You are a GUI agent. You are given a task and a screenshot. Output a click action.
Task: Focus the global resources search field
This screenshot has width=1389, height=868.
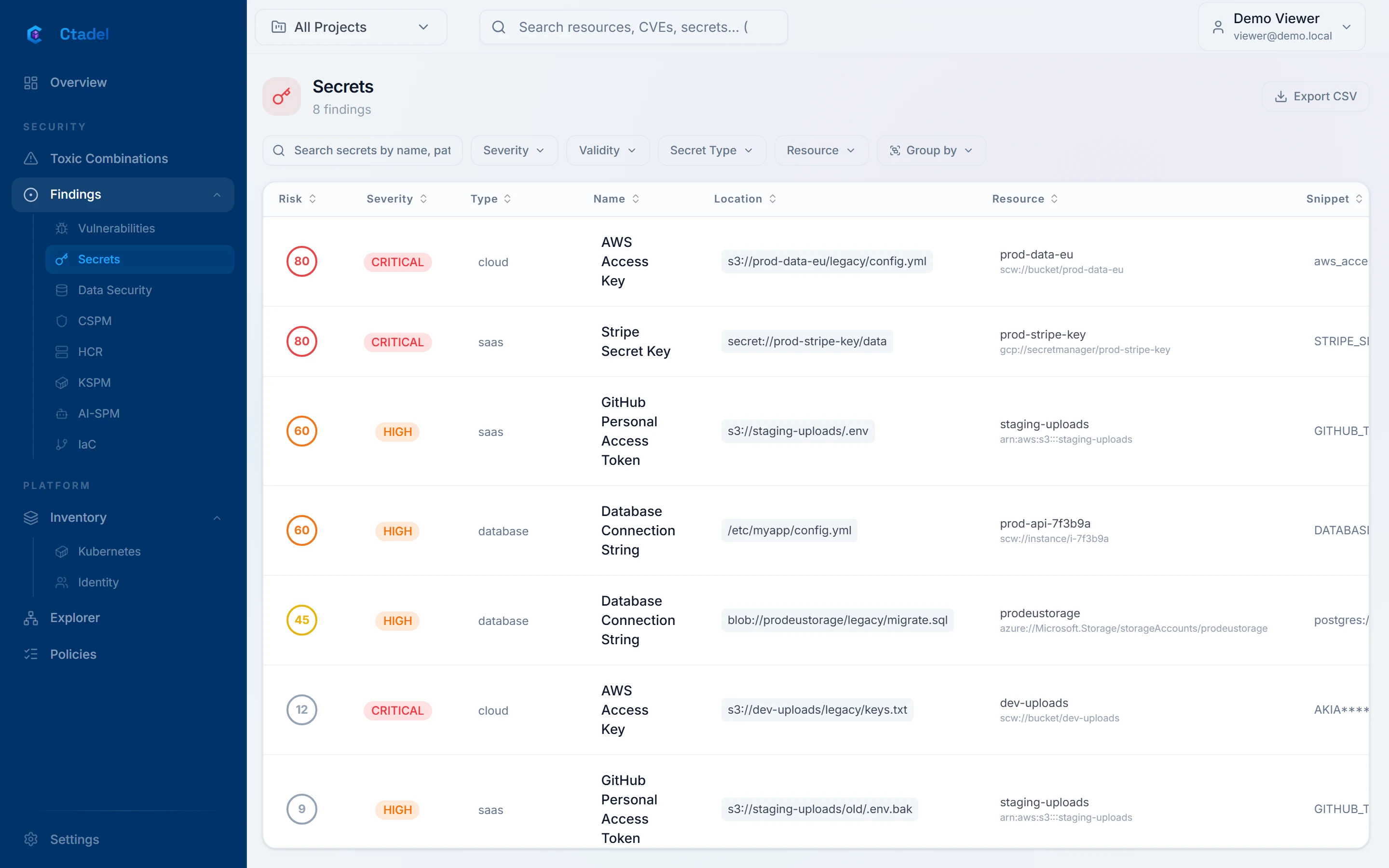click(633, 27)
